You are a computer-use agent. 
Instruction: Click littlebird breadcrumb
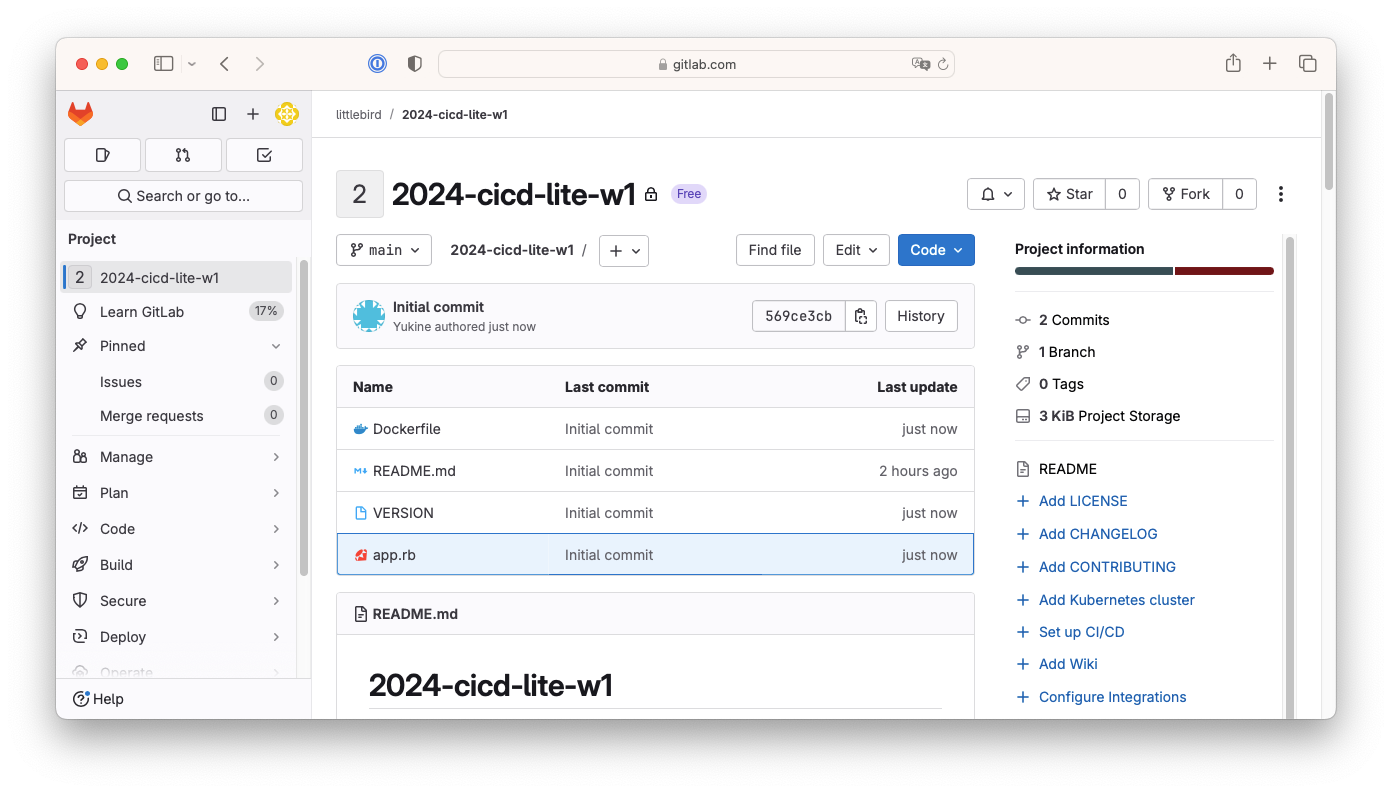(359, 115)
